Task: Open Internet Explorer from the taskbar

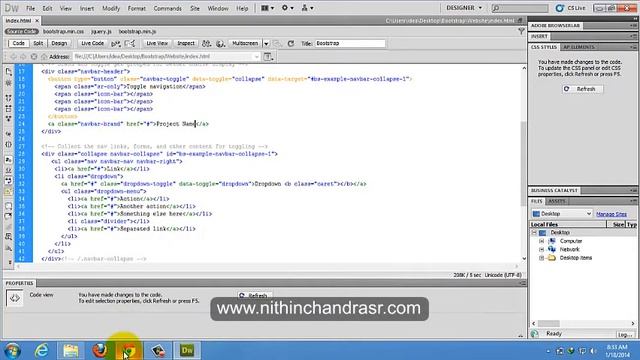Action: click(42, 350)
